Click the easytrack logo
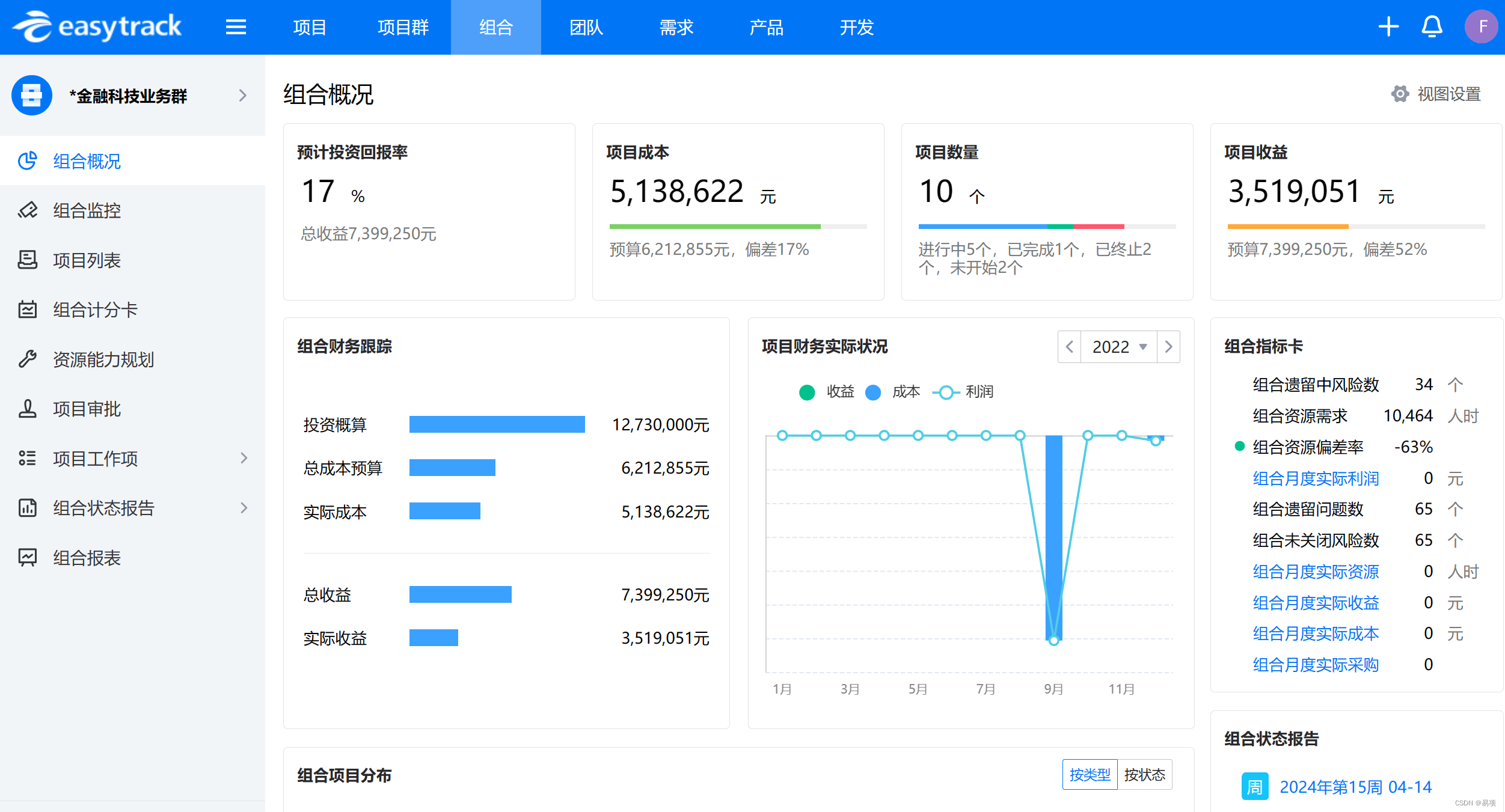The image size is (1505, 812). point(97,27)
